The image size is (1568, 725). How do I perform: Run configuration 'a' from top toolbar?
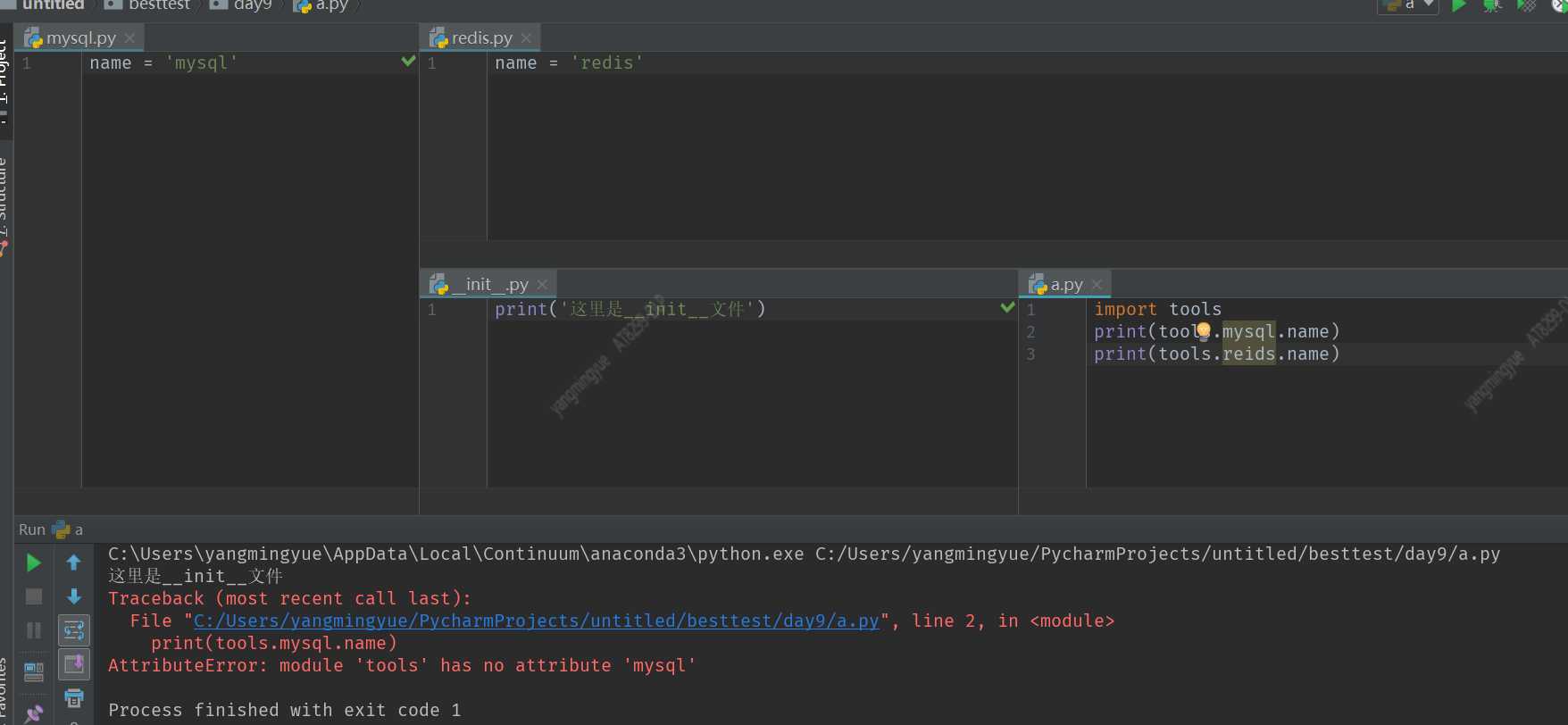pos(1459,5)
